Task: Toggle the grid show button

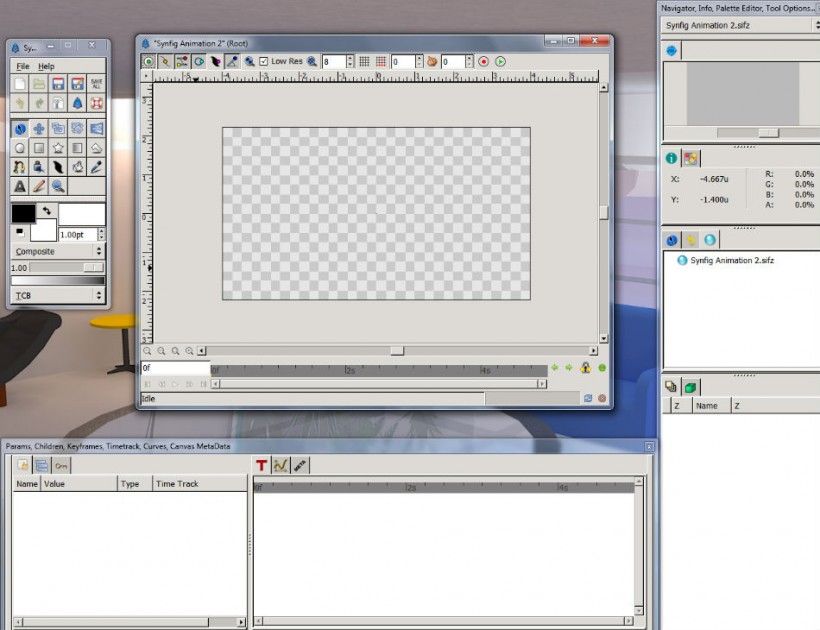Action: pos(364,61)
